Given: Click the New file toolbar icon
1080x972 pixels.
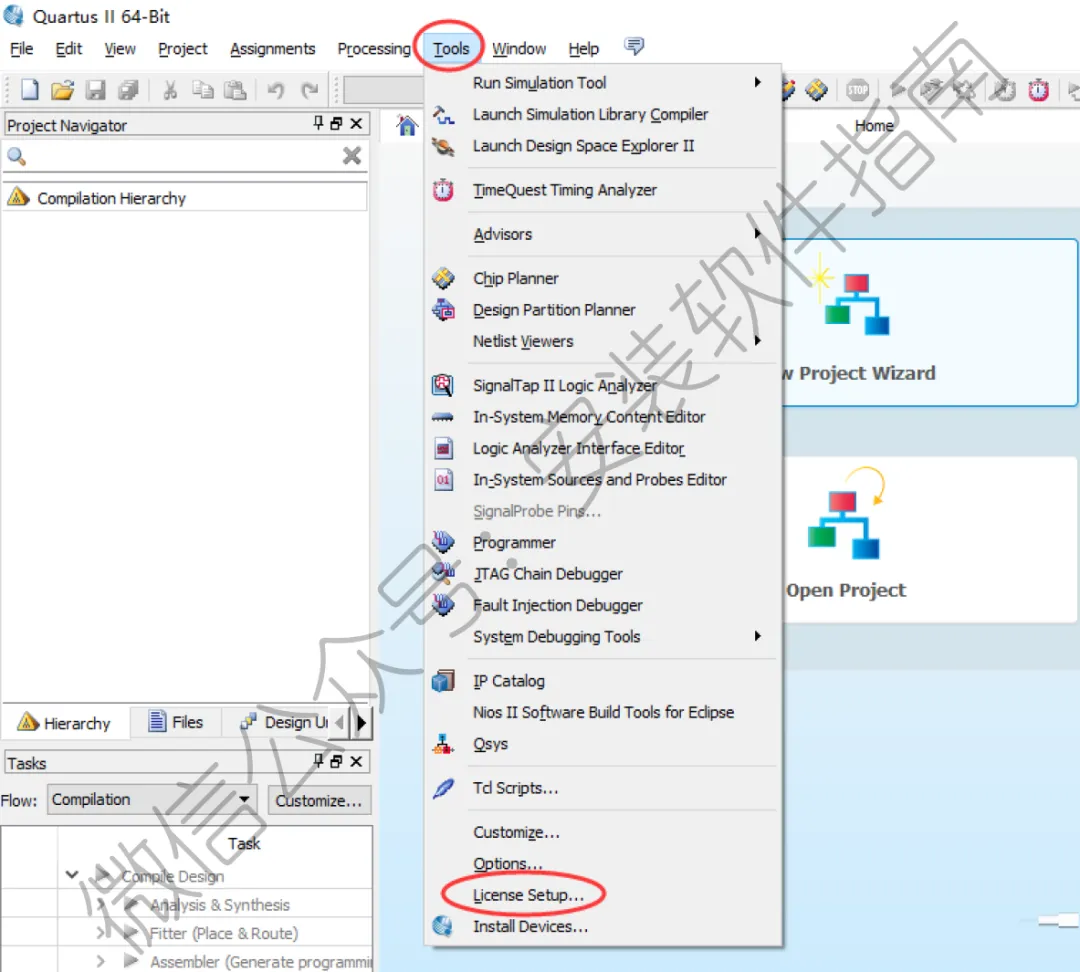Looking at the screenshot, I should (30, 90).
